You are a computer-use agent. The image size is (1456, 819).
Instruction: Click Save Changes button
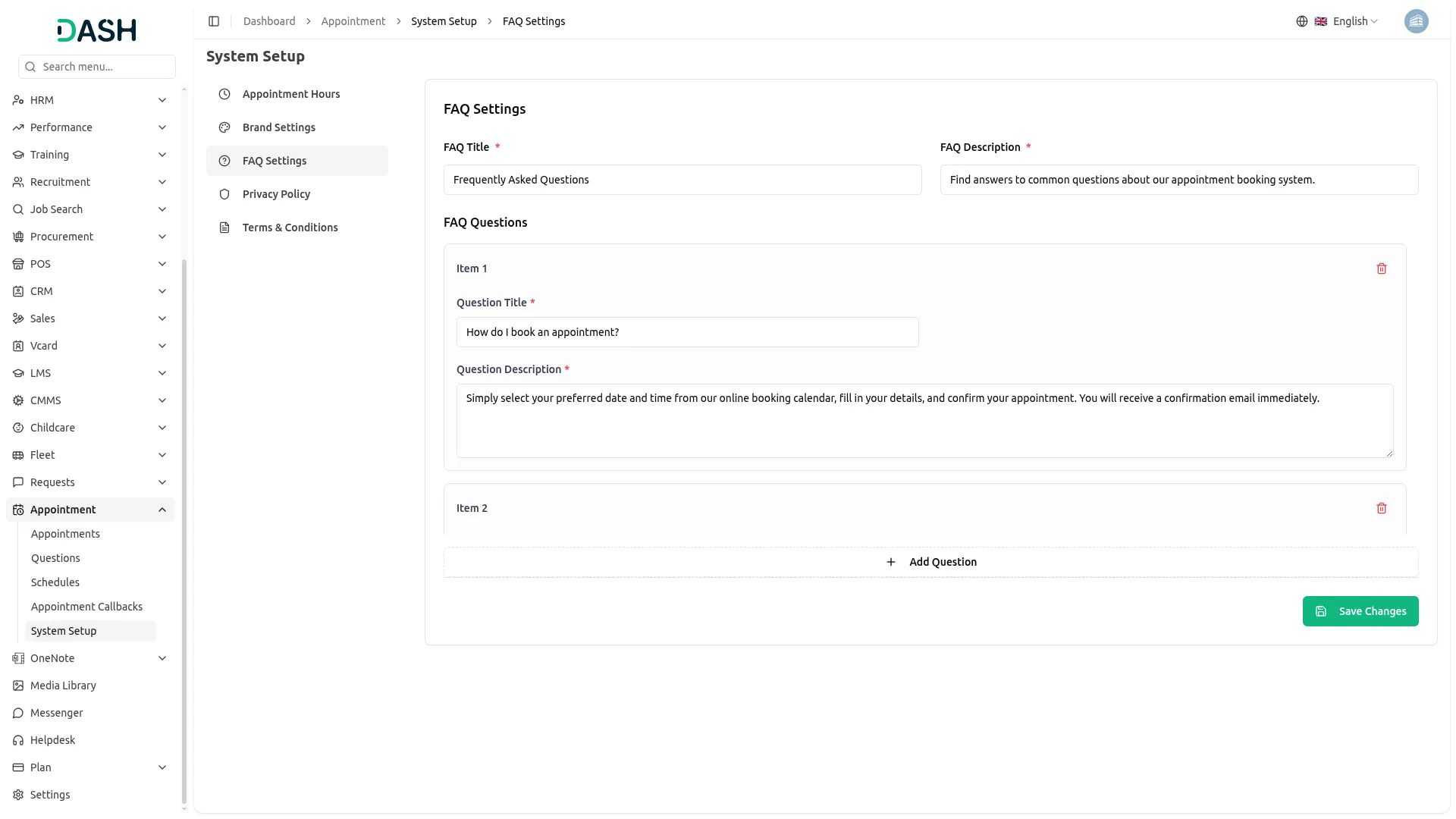coord(1360,611)
